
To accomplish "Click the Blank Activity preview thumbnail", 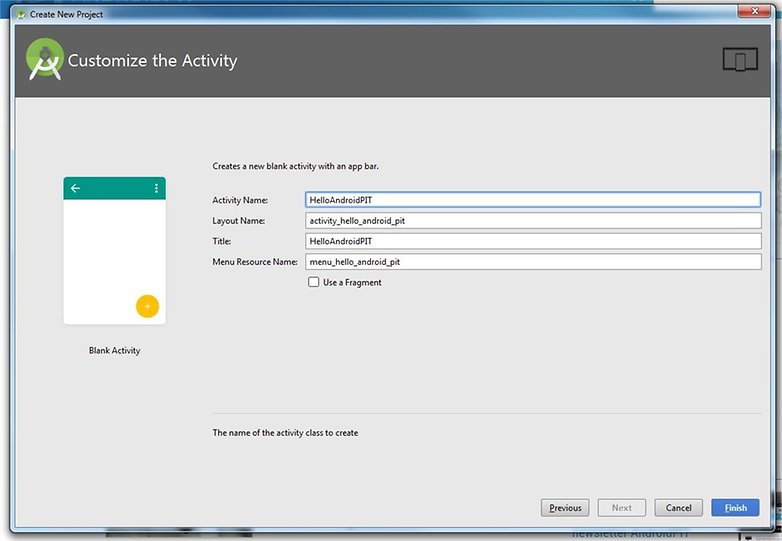I will (x=115, y=251).
